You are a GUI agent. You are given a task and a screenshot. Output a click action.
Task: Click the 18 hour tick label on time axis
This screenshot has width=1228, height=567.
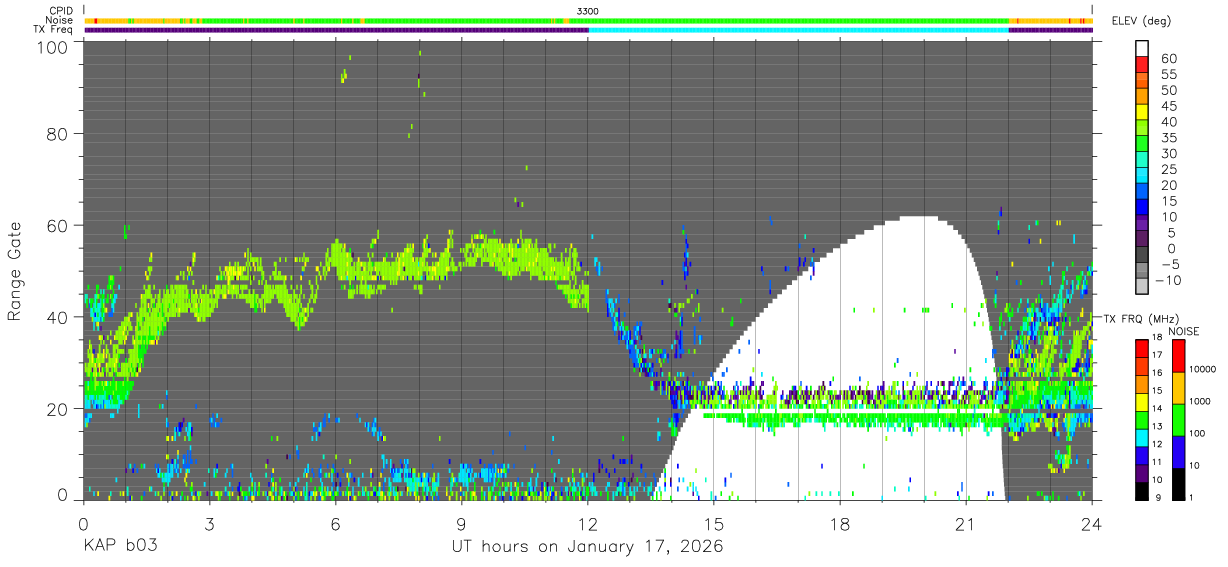[x=840, y=523]
